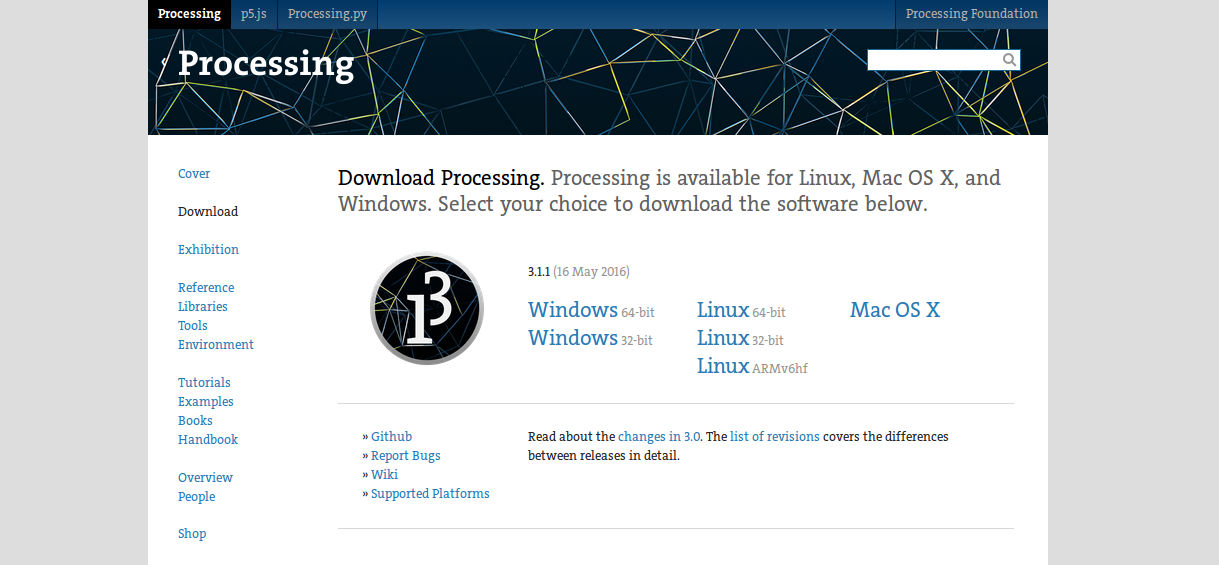Open the changes in 3.0 link
1219x565 pixels.
[x=659, y=437]
